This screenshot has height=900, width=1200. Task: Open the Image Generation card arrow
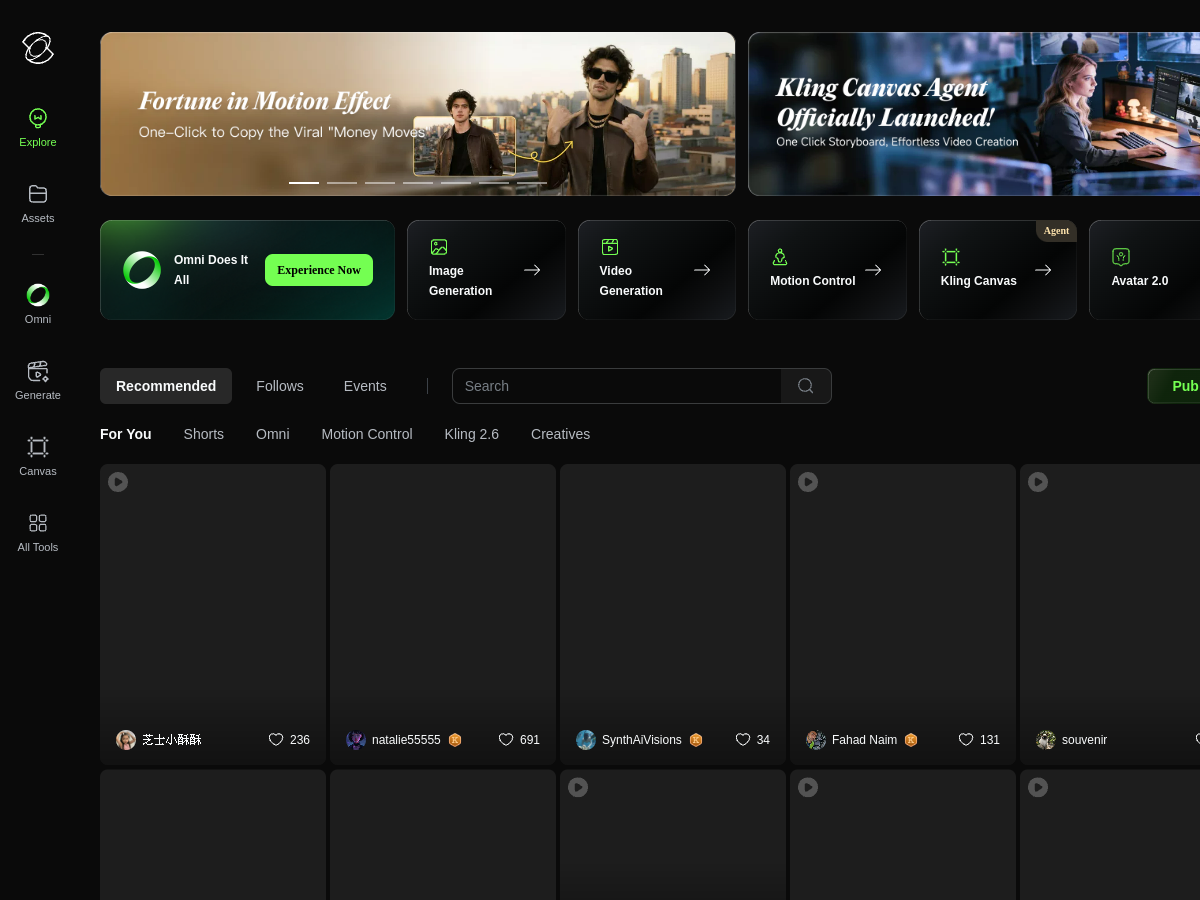pyautogui.click(x=532, y=270)
